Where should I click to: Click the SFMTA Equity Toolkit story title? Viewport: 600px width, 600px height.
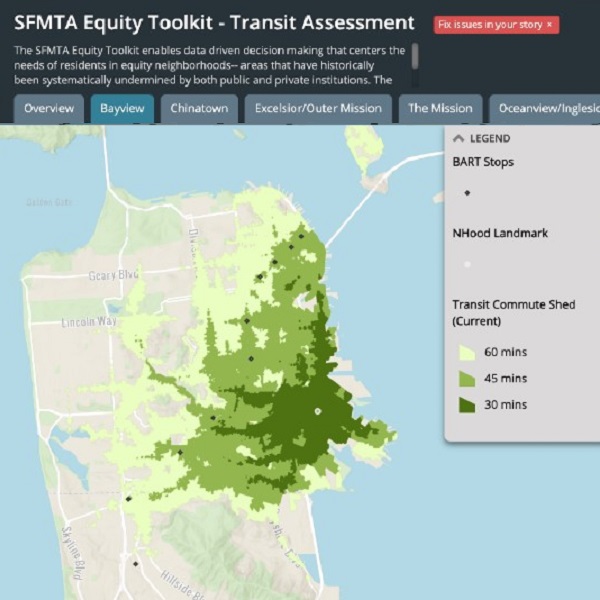[214, 22]
